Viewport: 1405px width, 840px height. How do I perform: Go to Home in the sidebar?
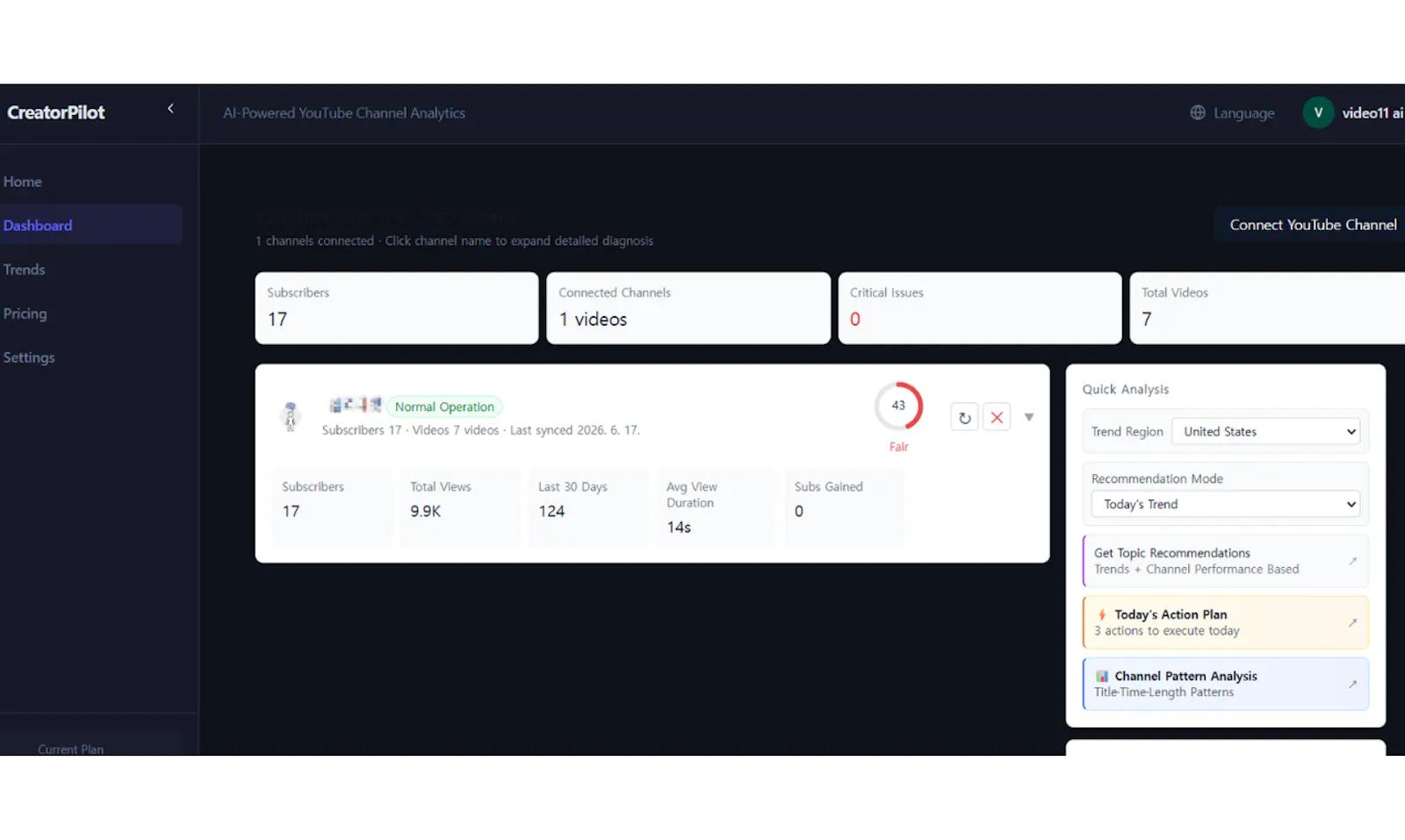click(x=23, y=182)
